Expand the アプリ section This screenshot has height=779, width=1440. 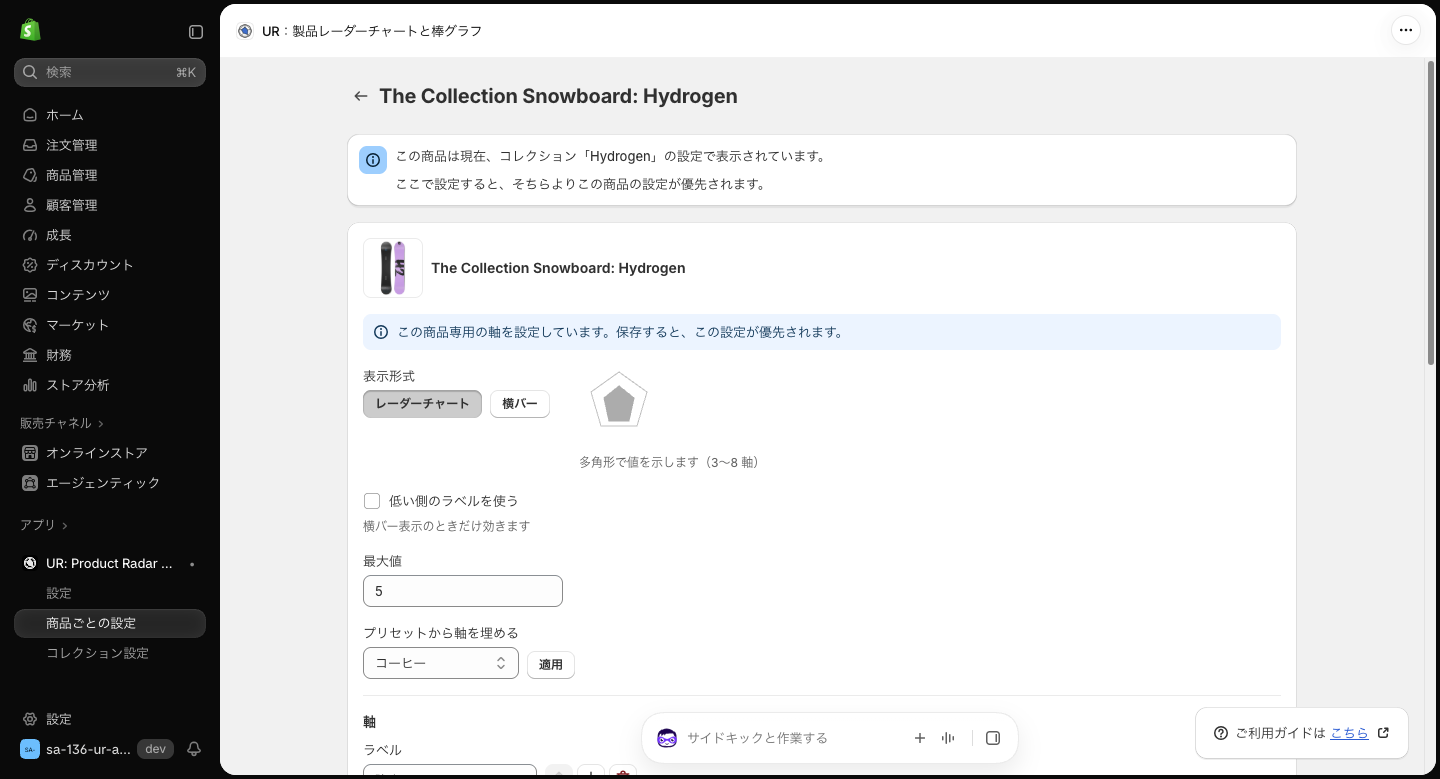pyautogui.click(x=44, y=525)
